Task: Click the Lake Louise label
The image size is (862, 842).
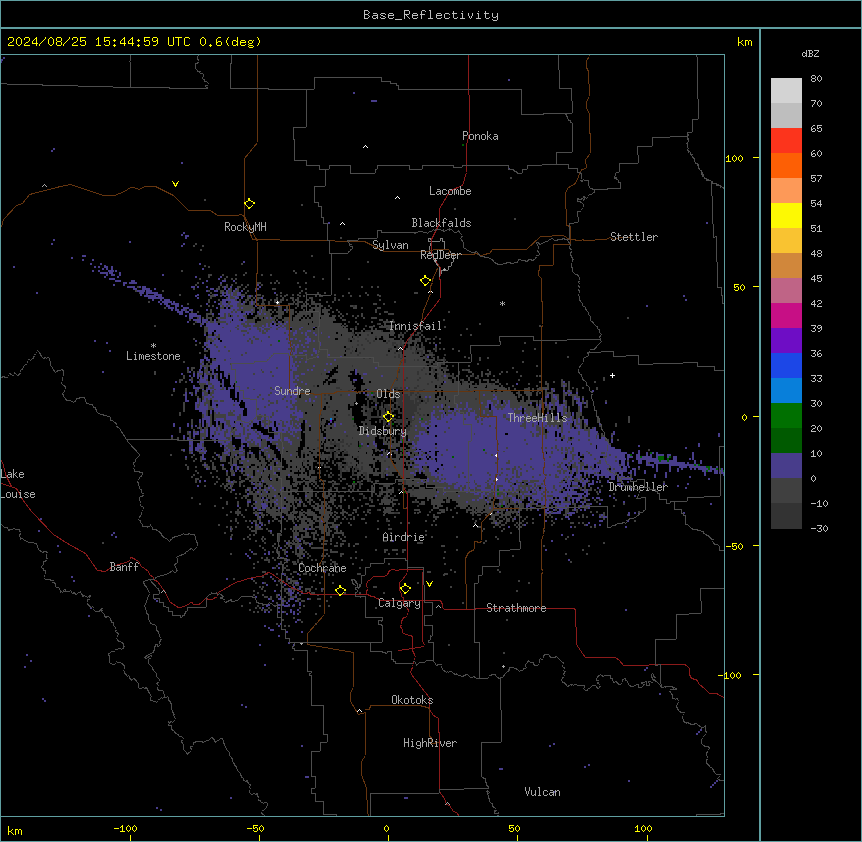Action: click(x=18, y=484)
